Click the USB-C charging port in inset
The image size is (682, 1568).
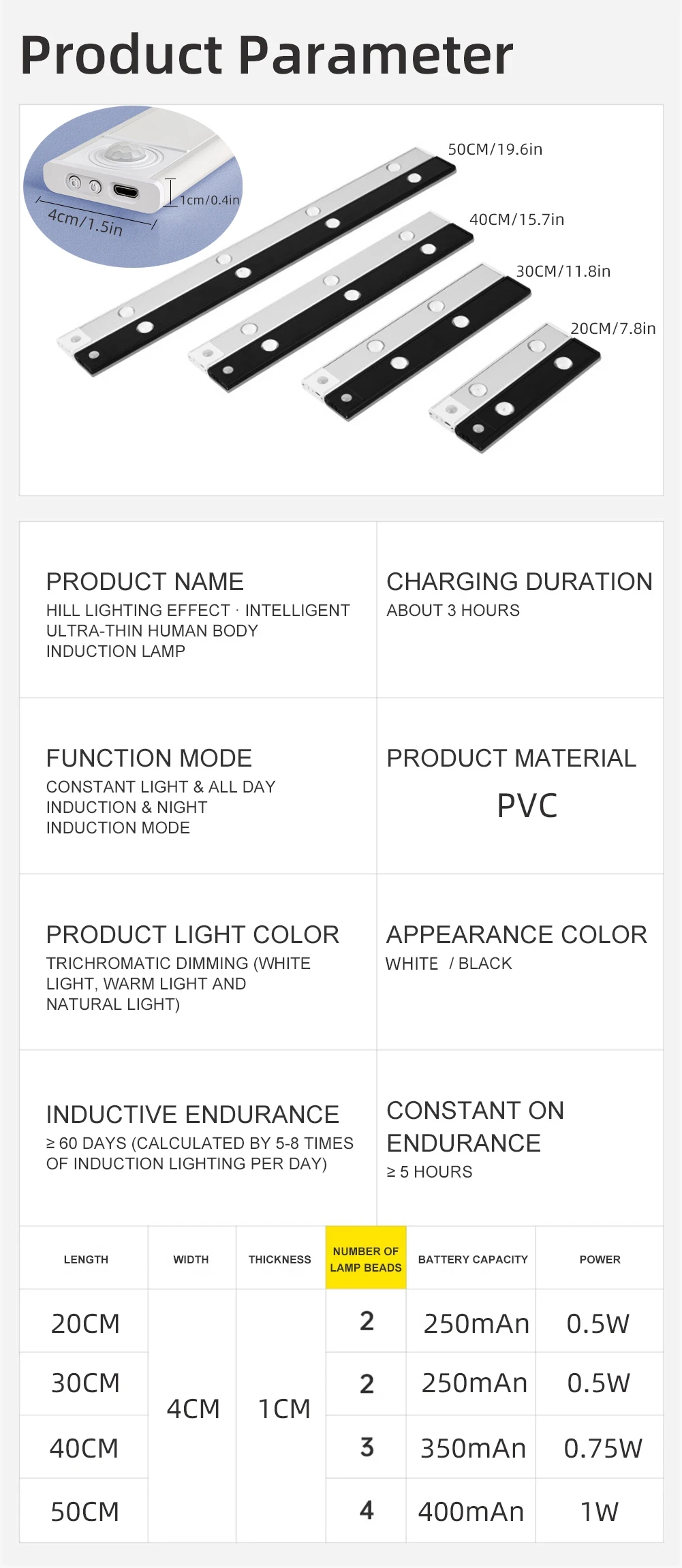125,191
